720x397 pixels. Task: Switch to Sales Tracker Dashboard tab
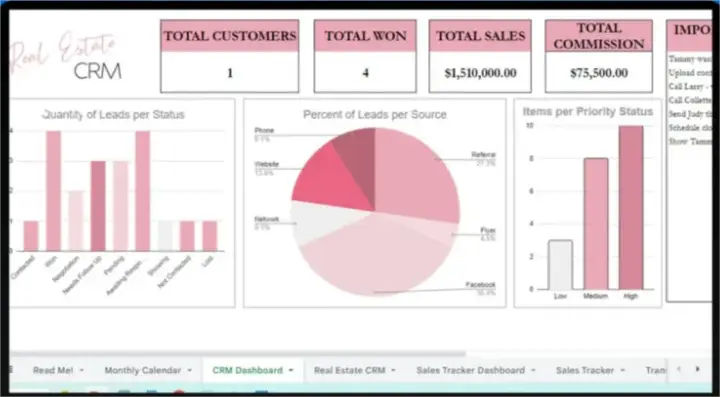click(x=470, y=370)
